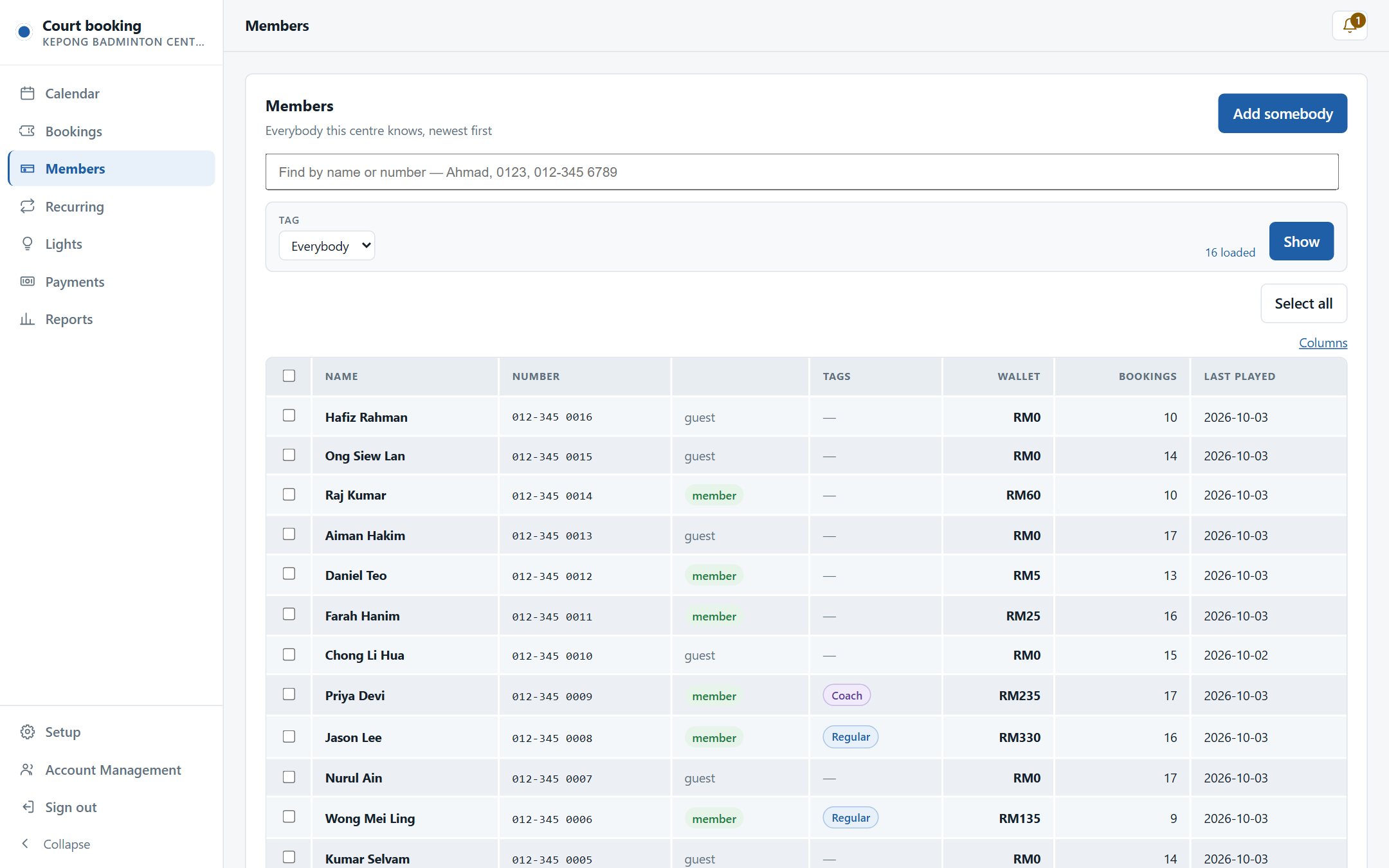Click the 16 loaded count text
Viewport: 1389px width, 868px height.
(x=1230, y=252)
